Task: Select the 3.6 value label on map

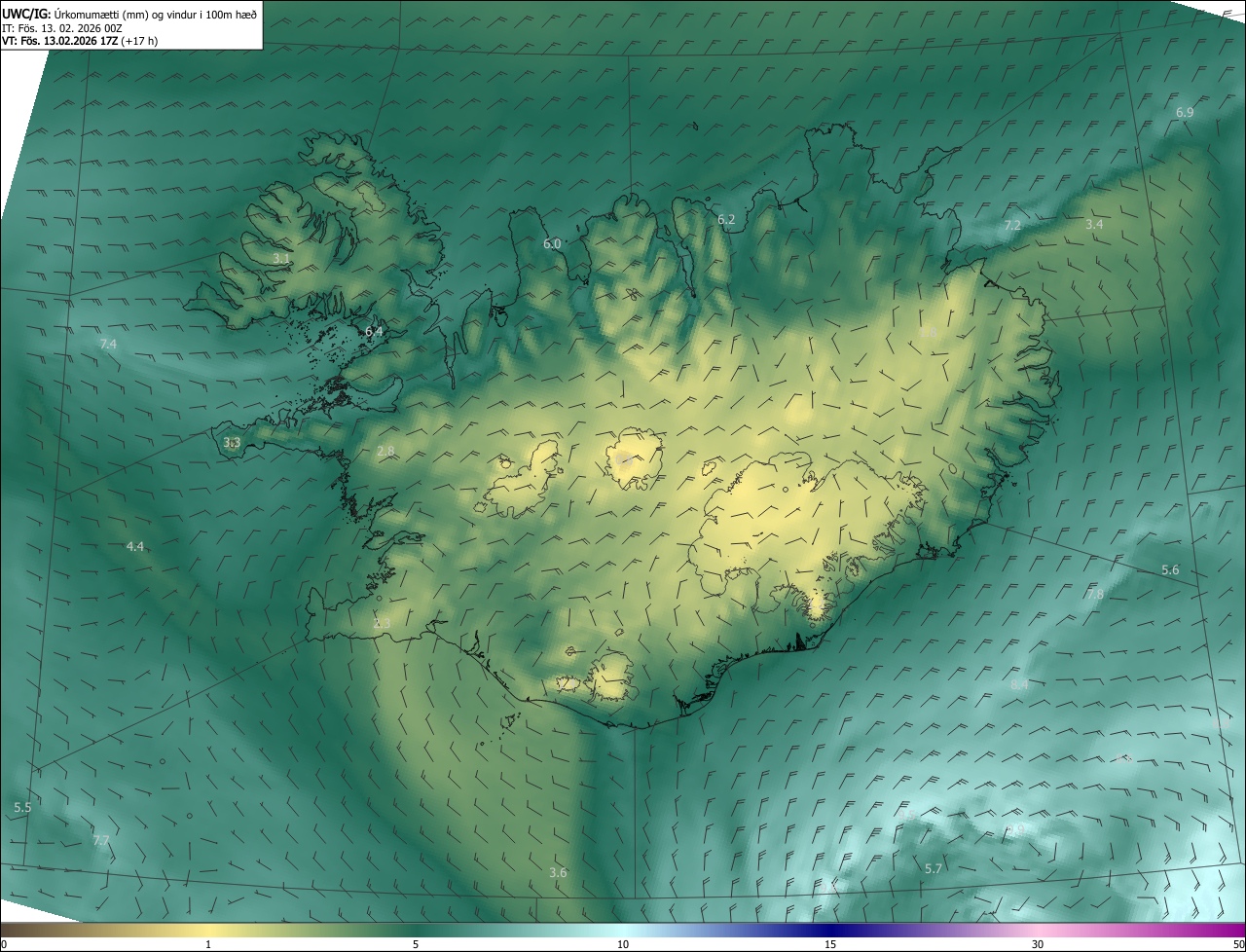Action: [558, 873]
